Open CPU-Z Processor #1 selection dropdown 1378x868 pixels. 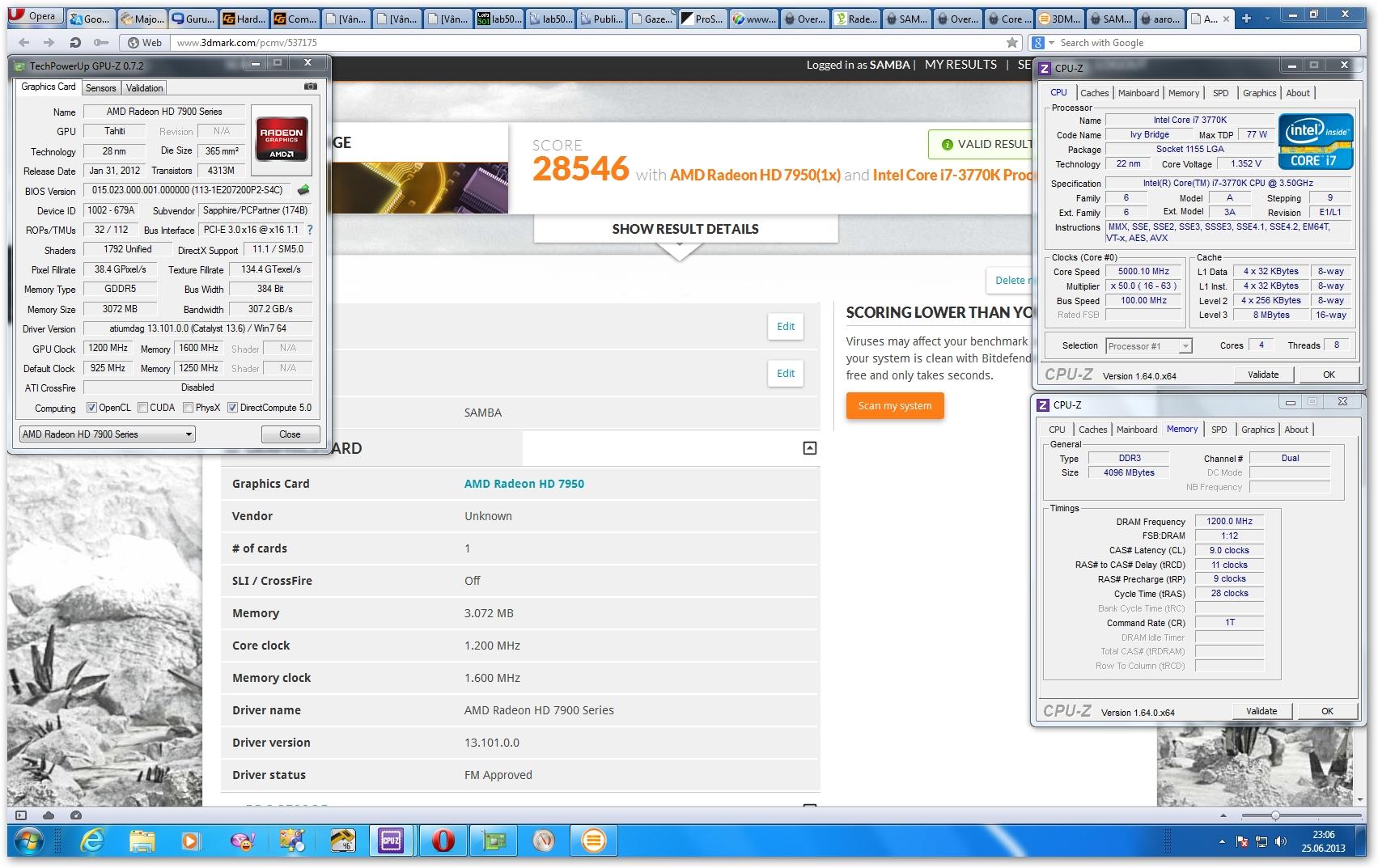(x=1148, y=346)
